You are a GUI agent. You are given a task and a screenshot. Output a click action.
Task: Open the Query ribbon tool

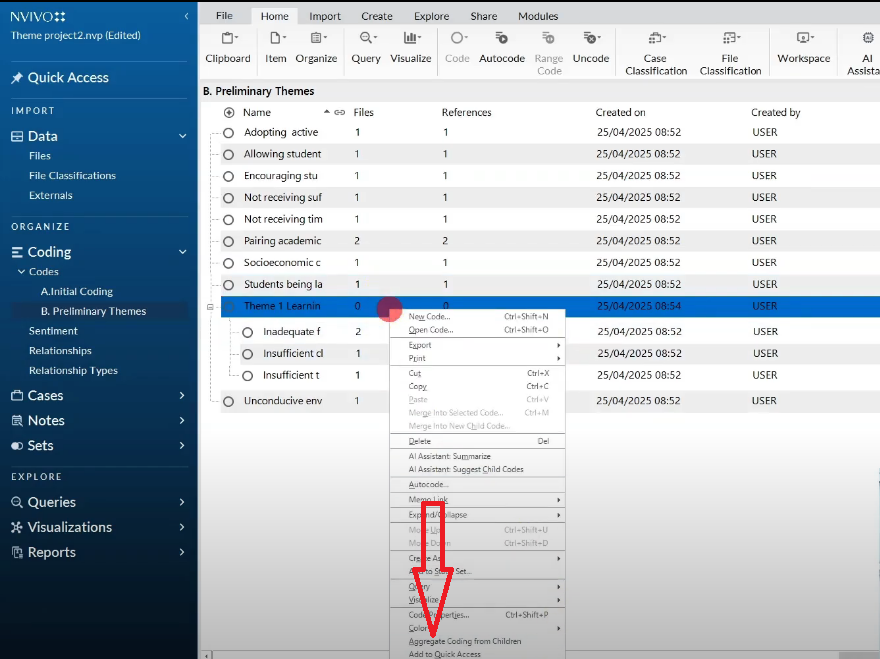(x=366, y=48)
